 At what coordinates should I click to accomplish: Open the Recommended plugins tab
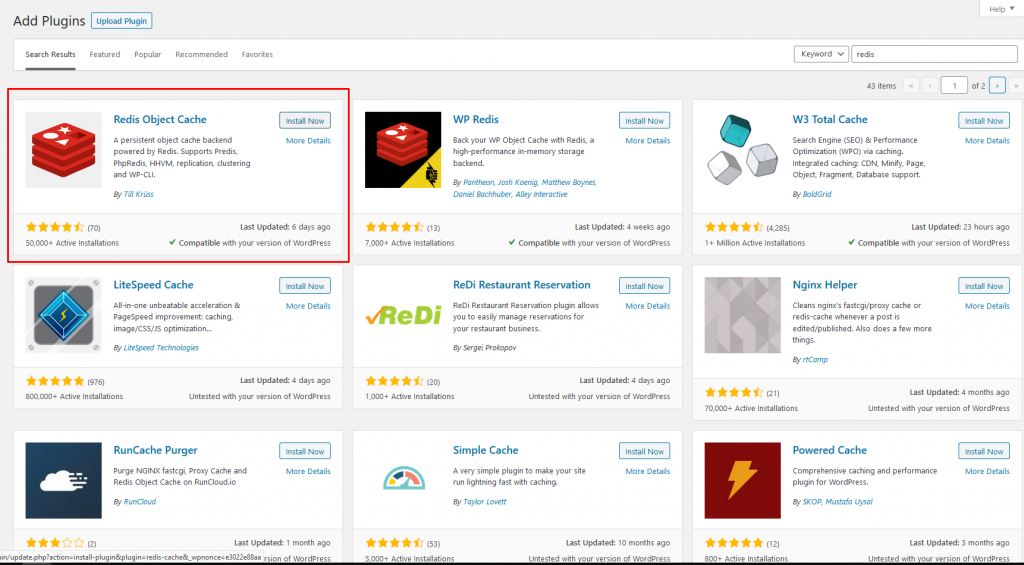coord(201,54)
